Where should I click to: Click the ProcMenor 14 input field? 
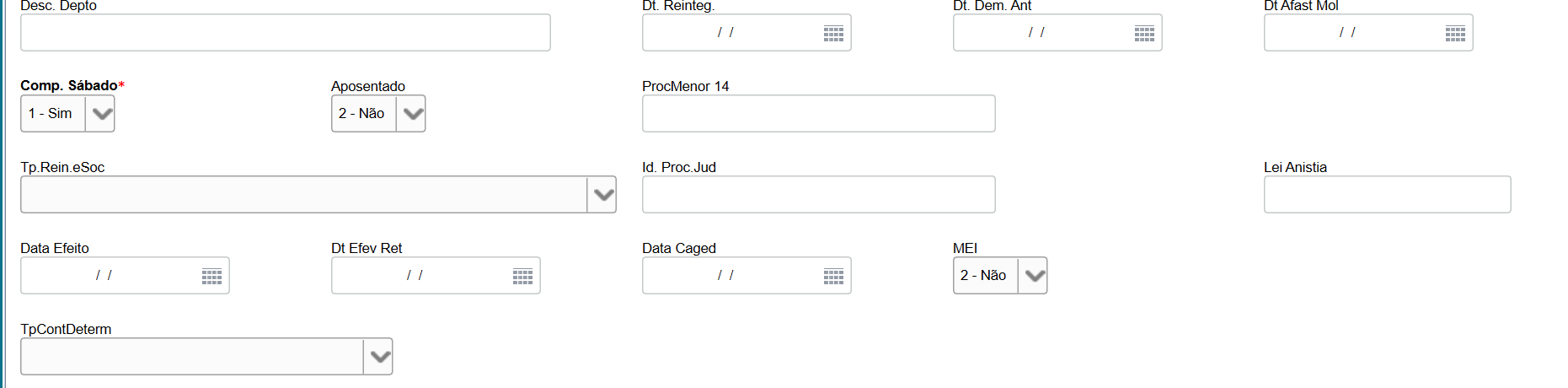tap(818, 114)
